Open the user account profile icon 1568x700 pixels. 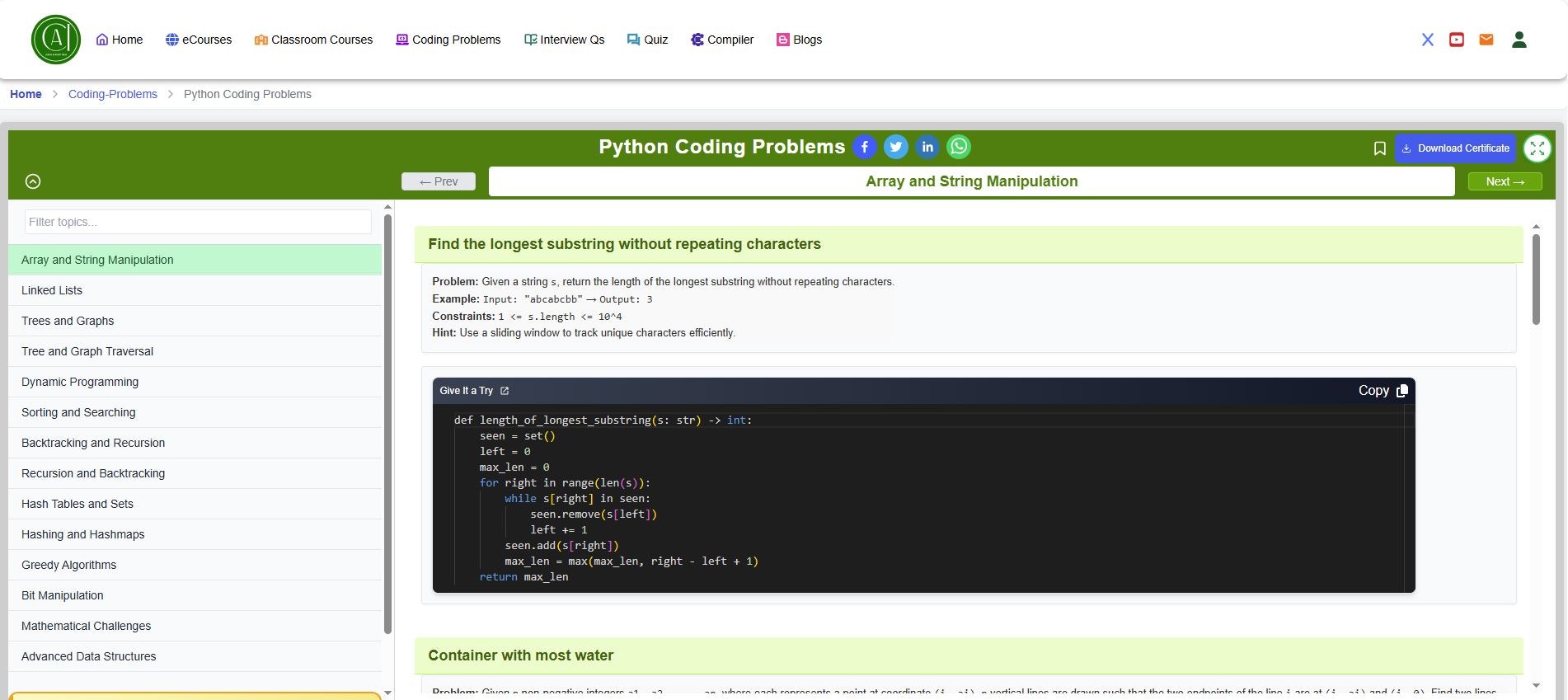[x=1519, y=40]
